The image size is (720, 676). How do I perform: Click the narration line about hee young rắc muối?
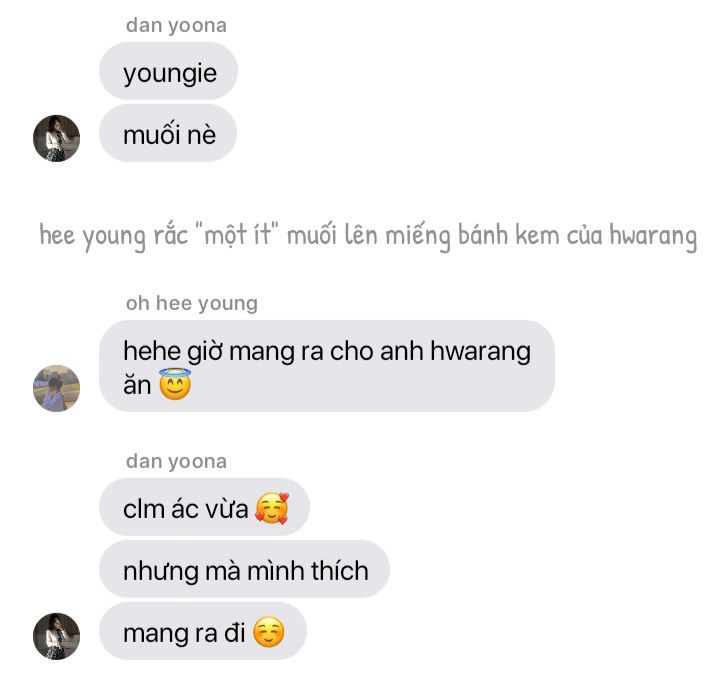click(368, 236)
